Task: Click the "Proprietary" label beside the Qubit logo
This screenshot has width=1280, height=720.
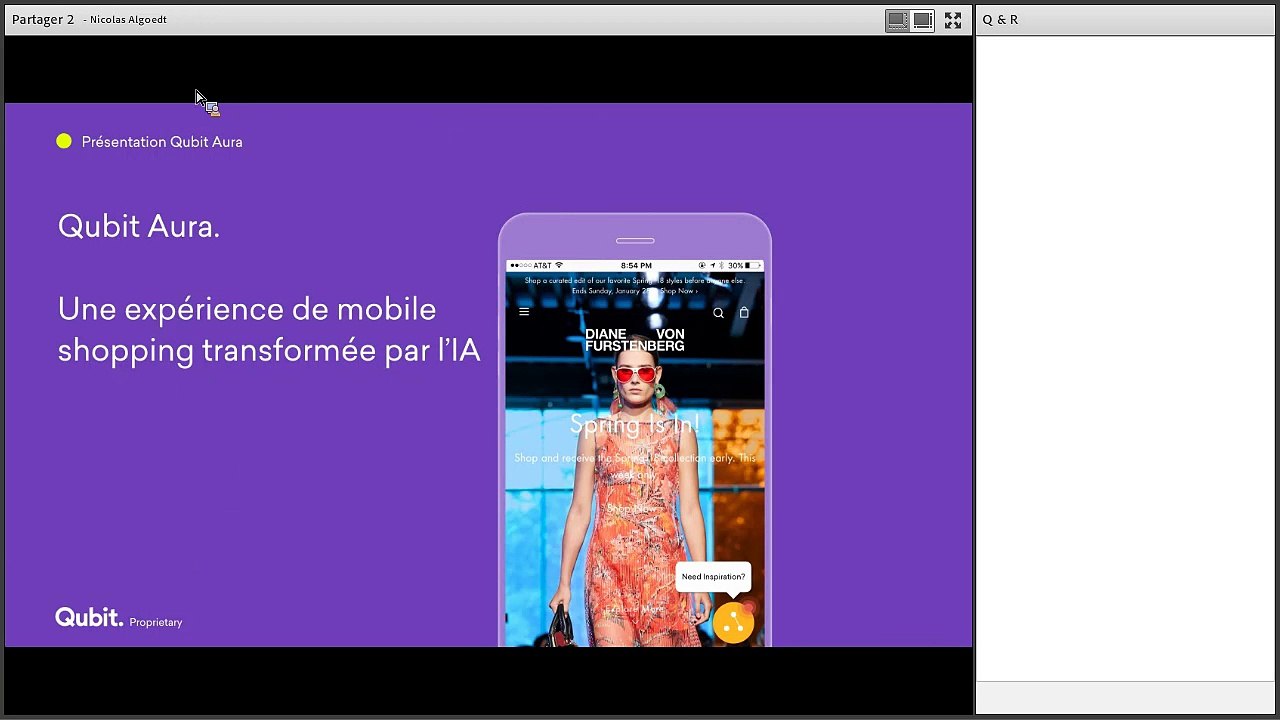Action: (x=156, y=622)
